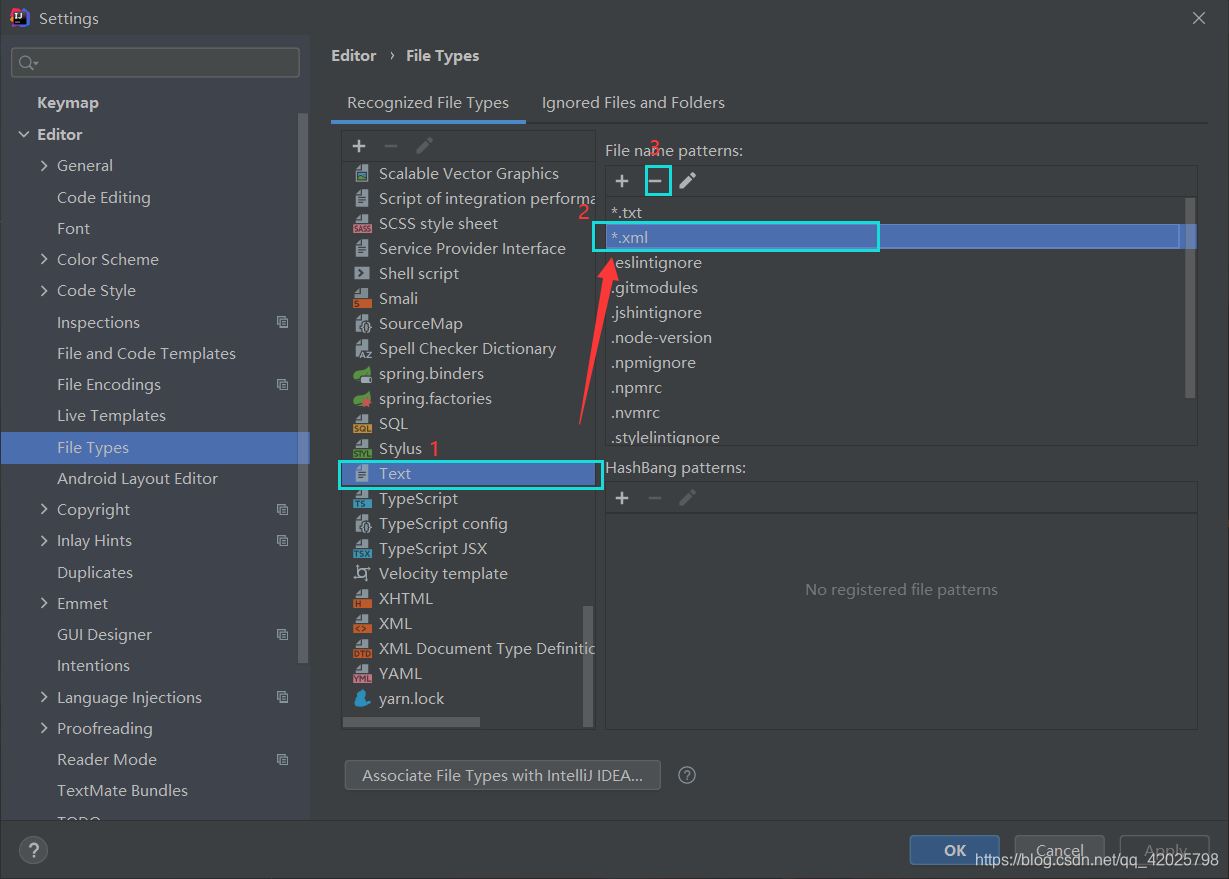Open Live Templates settings

pos(111,416)
